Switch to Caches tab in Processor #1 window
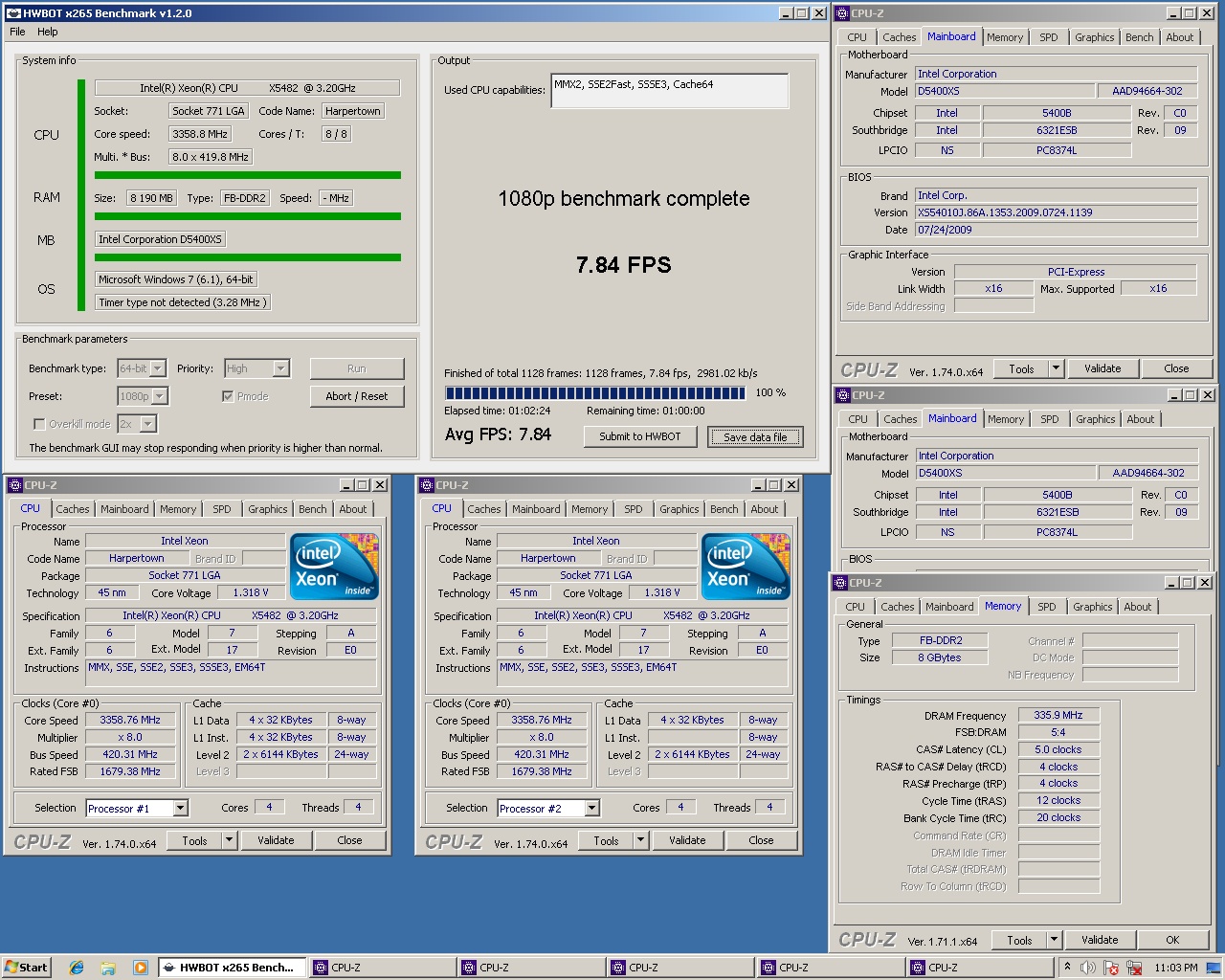Screen dimensions: 1225x980 point(72,509)
